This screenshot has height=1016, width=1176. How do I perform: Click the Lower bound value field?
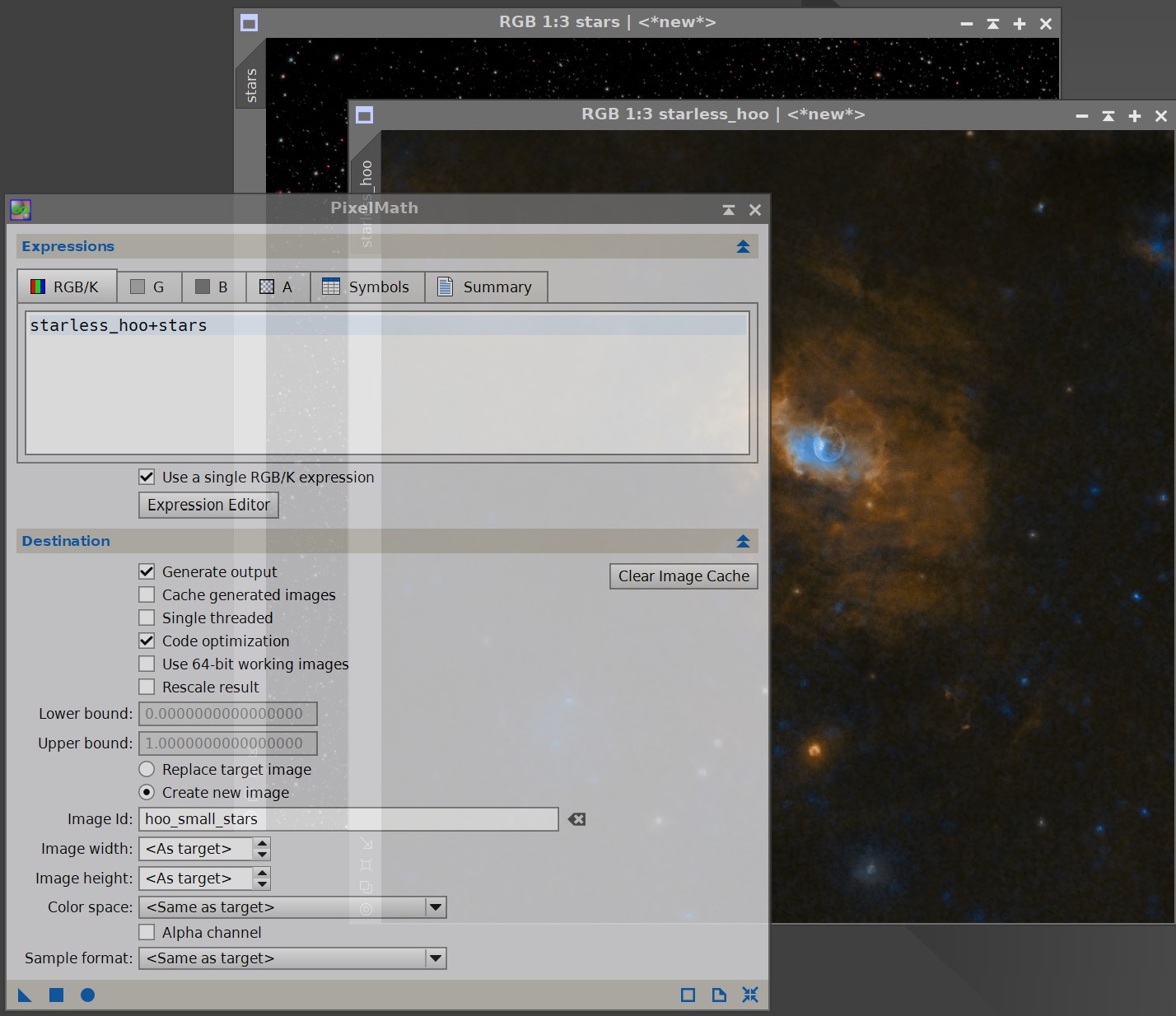(228, 714)
